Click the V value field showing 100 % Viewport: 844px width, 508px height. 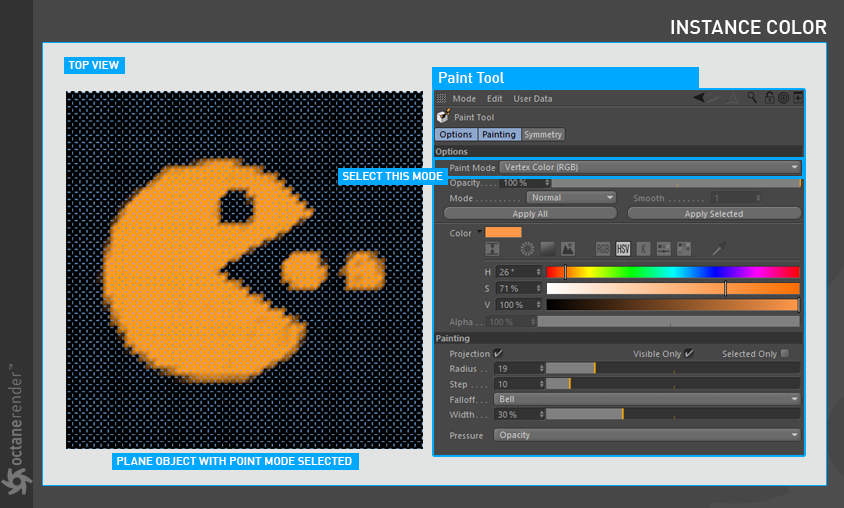pos(516,305)
